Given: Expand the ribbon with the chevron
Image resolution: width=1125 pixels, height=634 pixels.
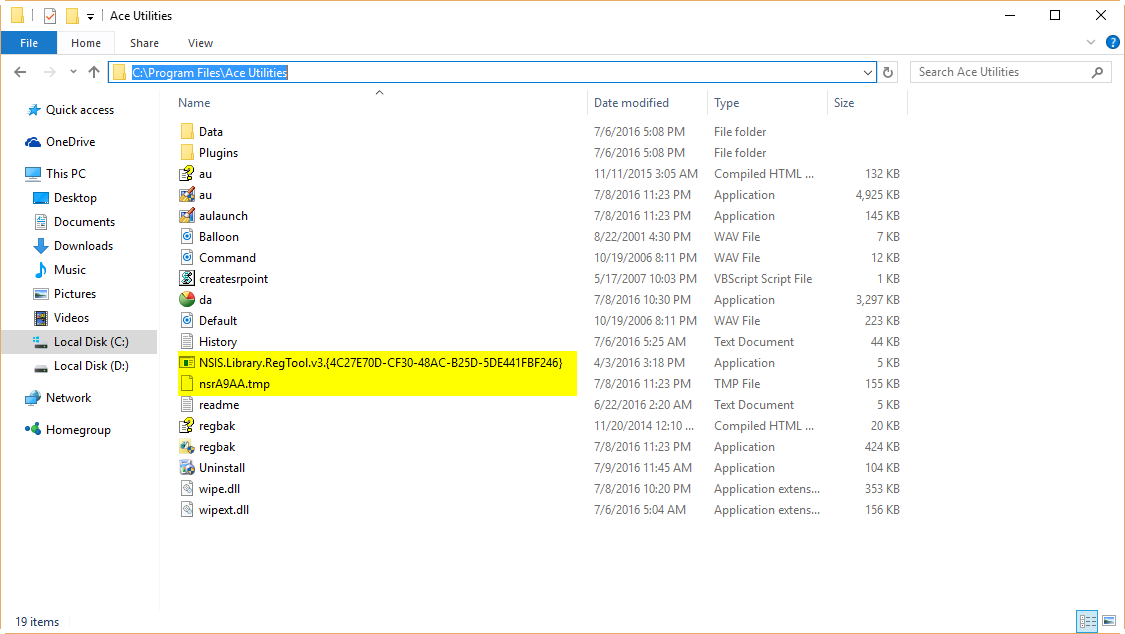Looking at the screenshot, I should [x=1092, y=43].
